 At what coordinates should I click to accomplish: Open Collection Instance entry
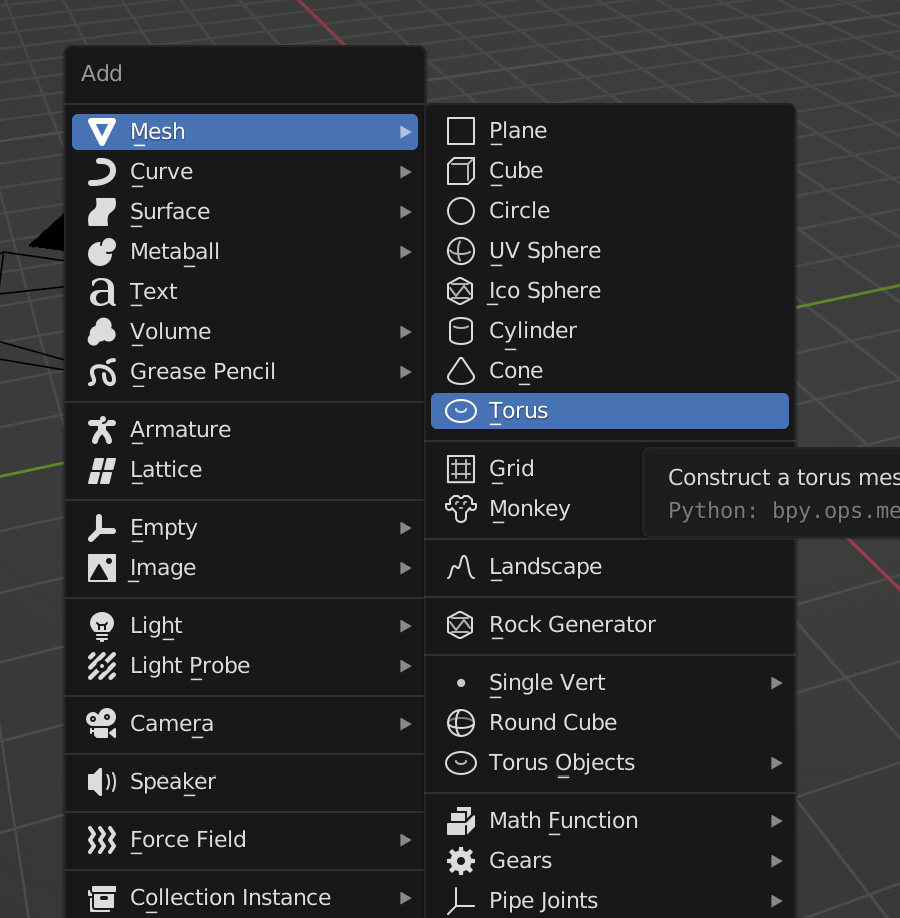[x=245, y=898]
